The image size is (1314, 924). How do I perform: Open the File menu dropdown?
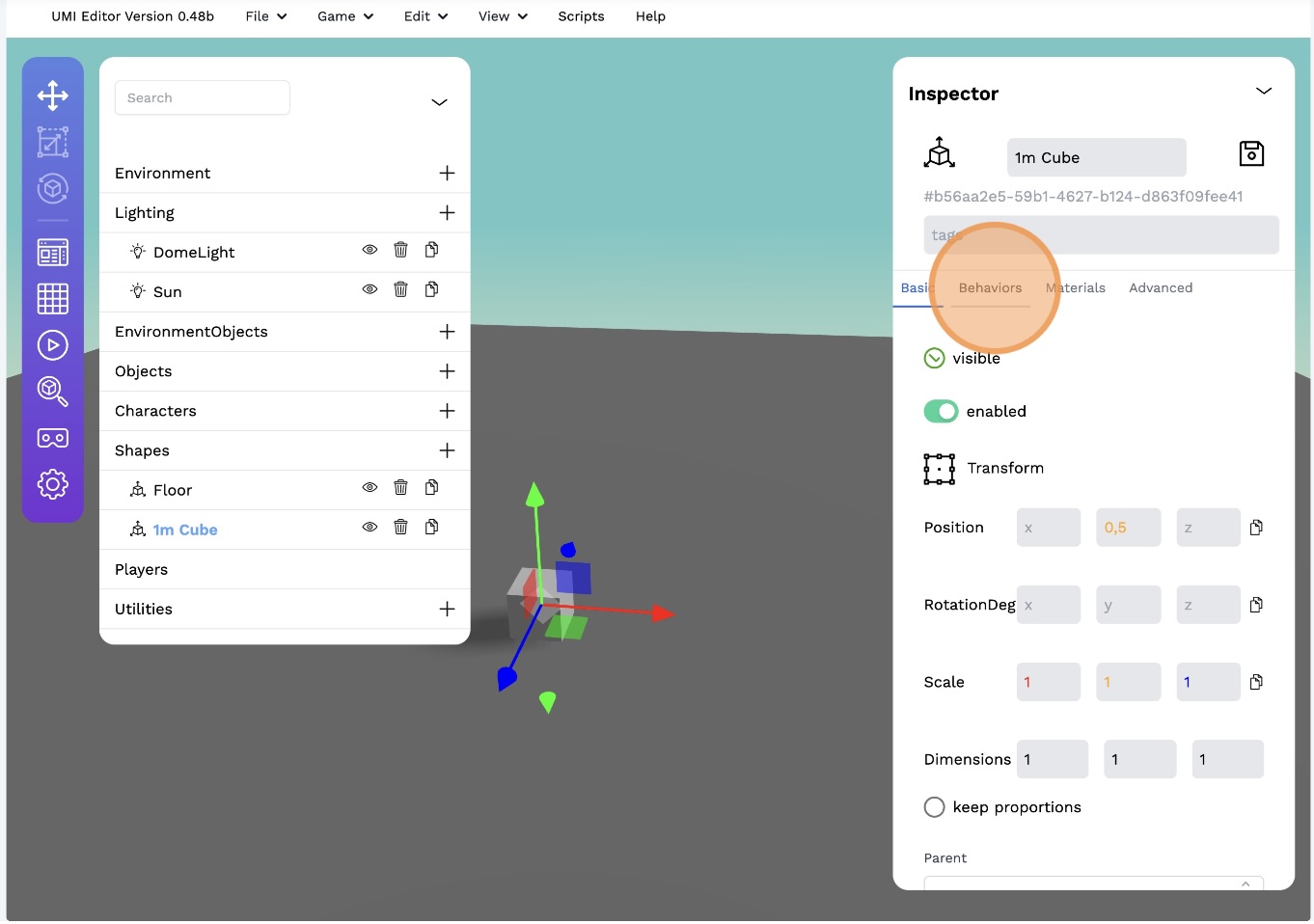click(x=265, y=16)
